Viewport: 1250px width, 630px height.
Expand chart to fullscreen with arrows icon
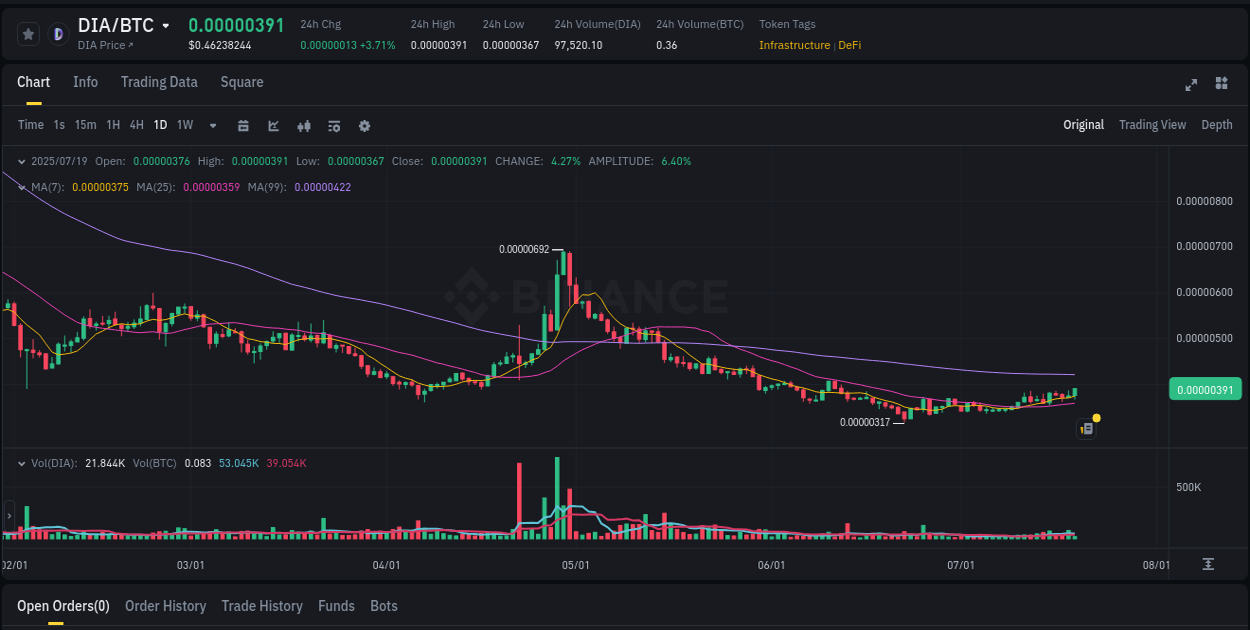pyautogui.click(x=1191, y=86)
